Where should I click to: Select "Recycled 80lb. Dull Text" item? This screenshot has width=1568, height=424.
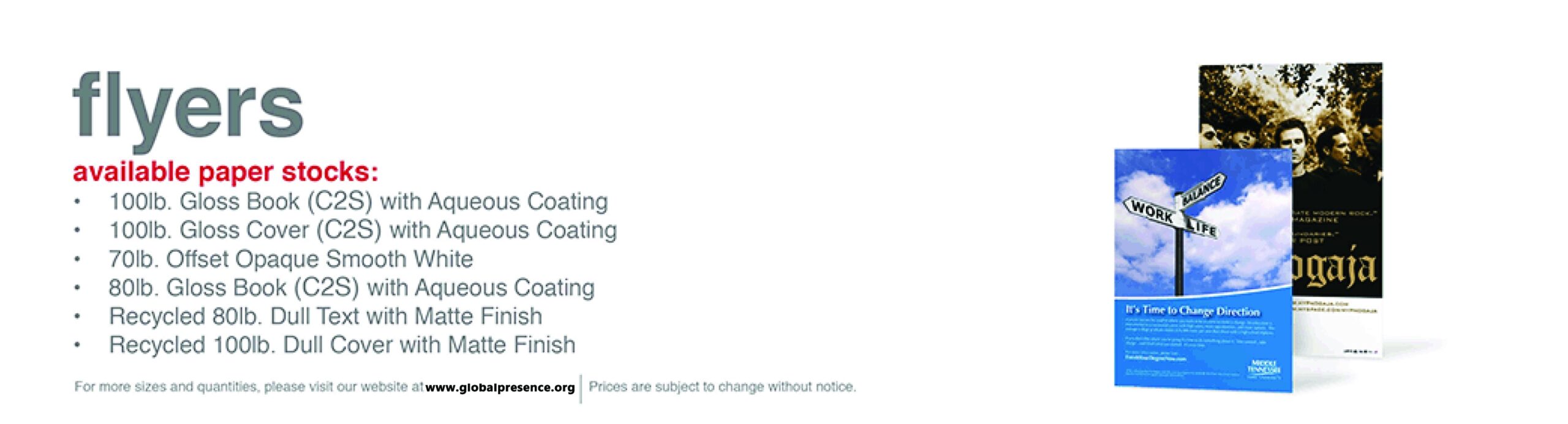(325, 316)
